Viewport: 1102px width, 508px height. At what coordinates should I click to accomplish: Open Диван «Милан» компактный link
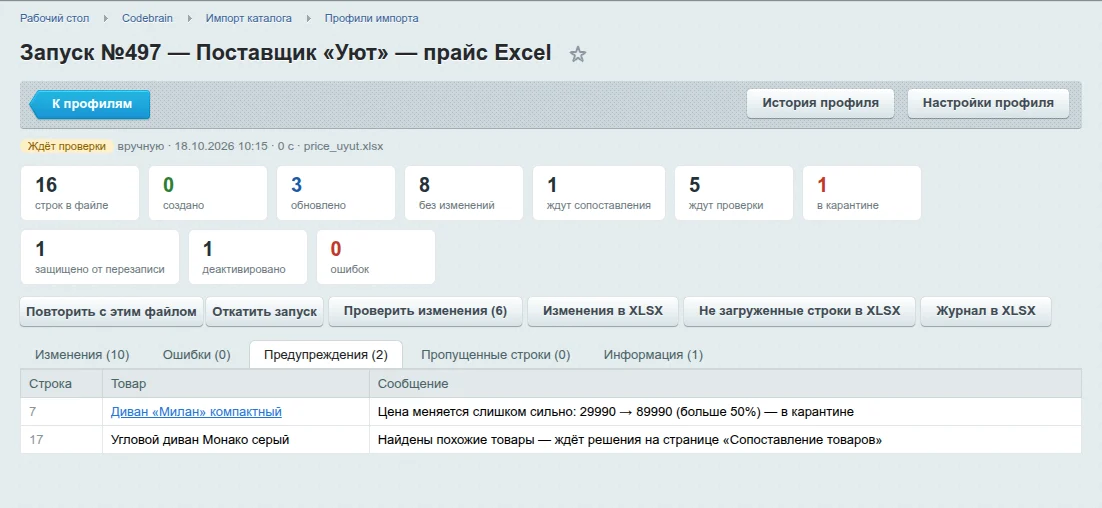click(196, 412)
